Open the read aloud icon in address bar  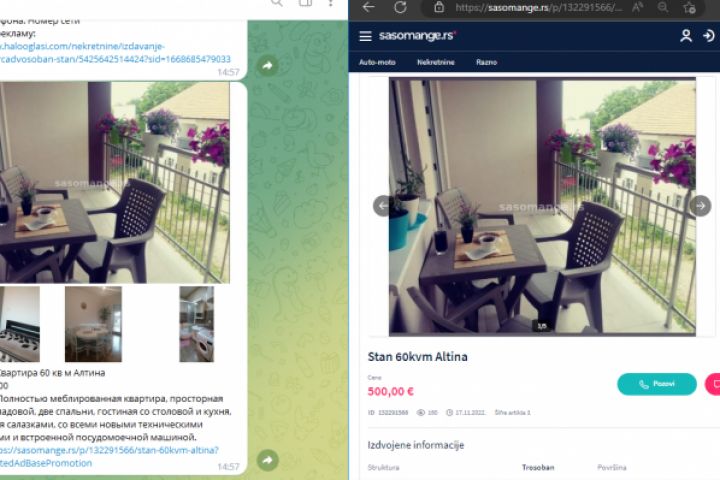pyautogui.click(x=637, y=7)
